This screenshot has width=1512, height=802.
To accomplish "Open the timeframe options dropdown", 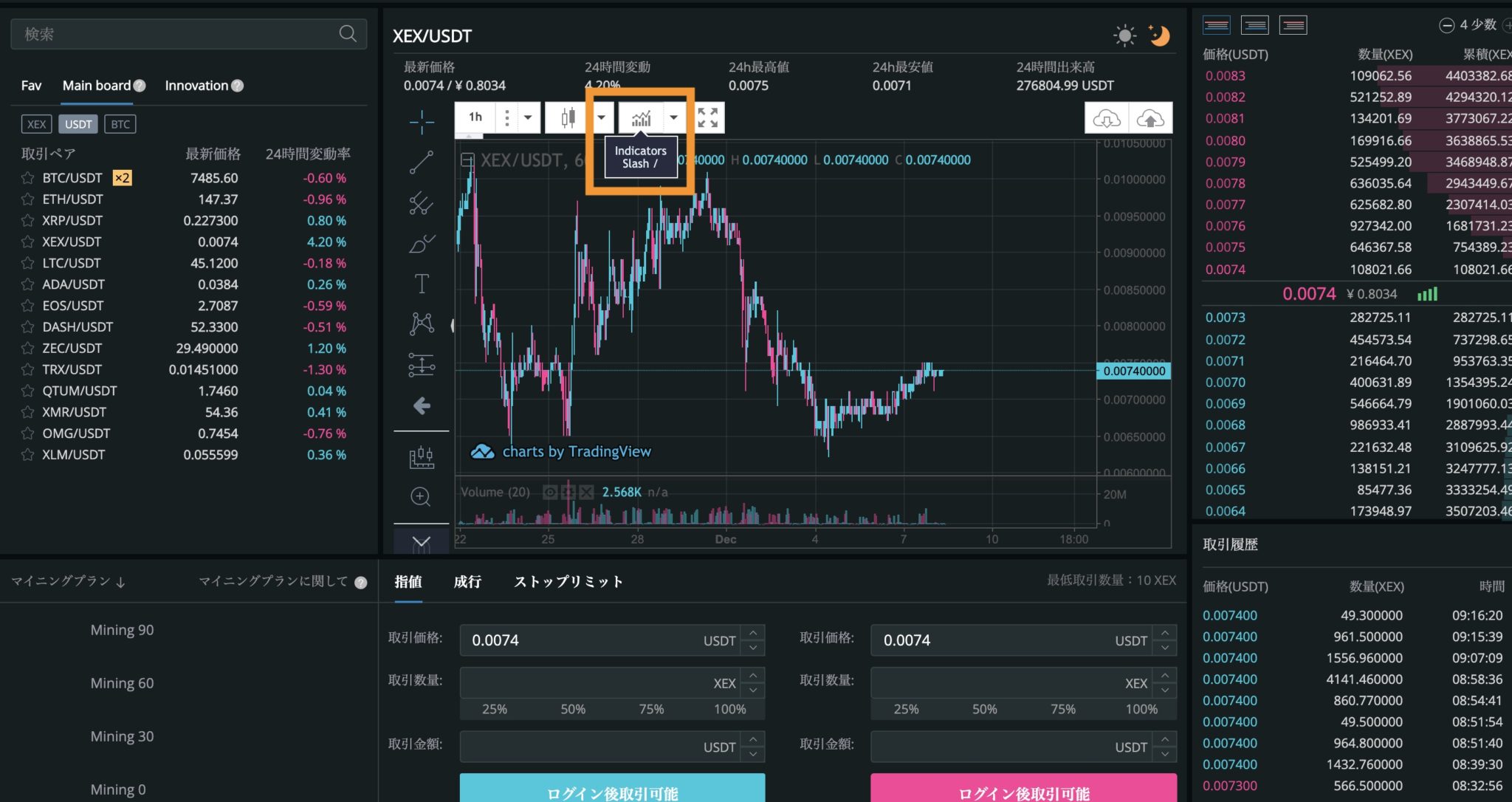I will [x=528, y=117].
